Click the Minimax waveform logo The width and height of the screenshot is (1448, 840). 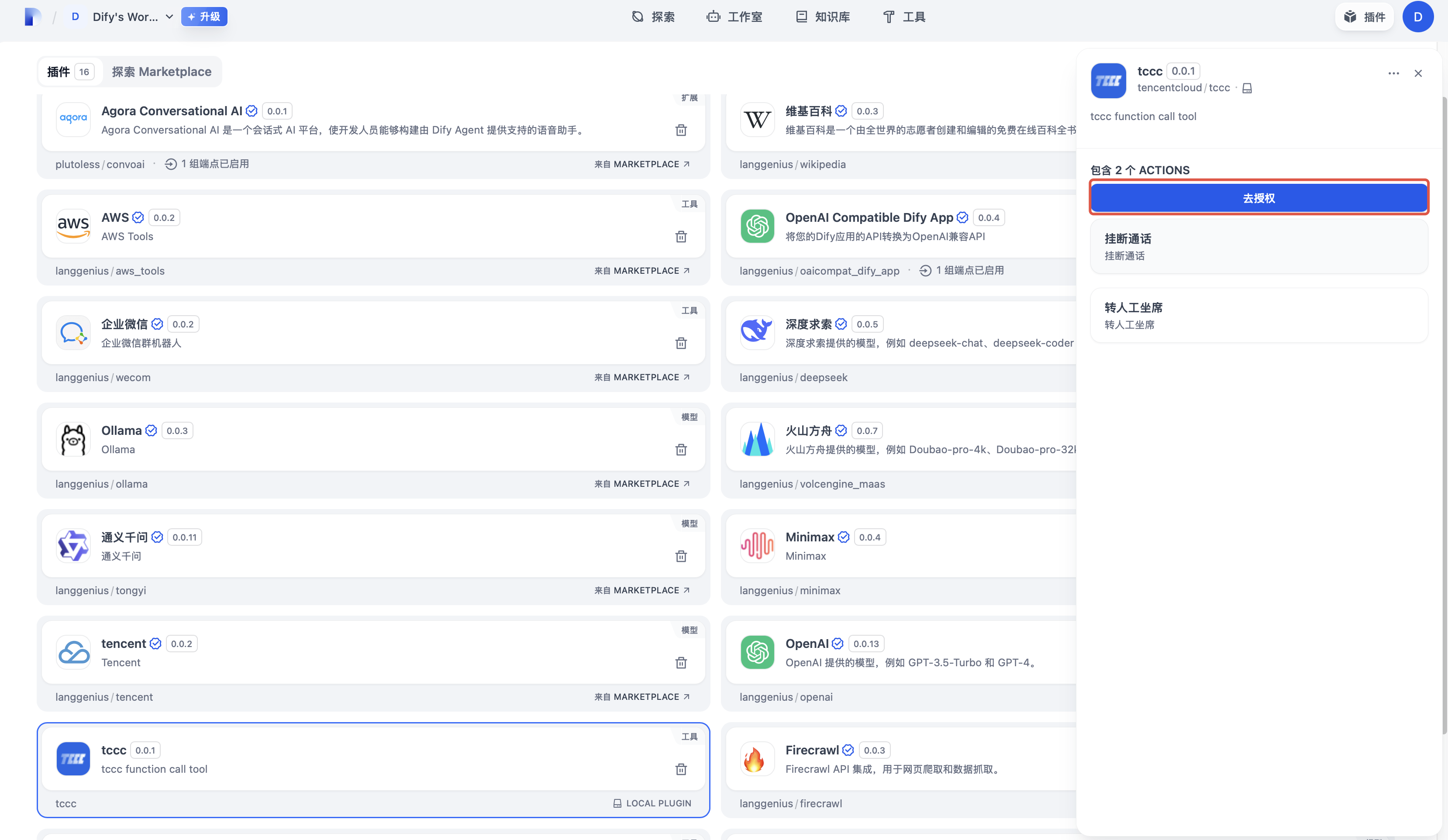pyautogui.click(x=757, y=545)
